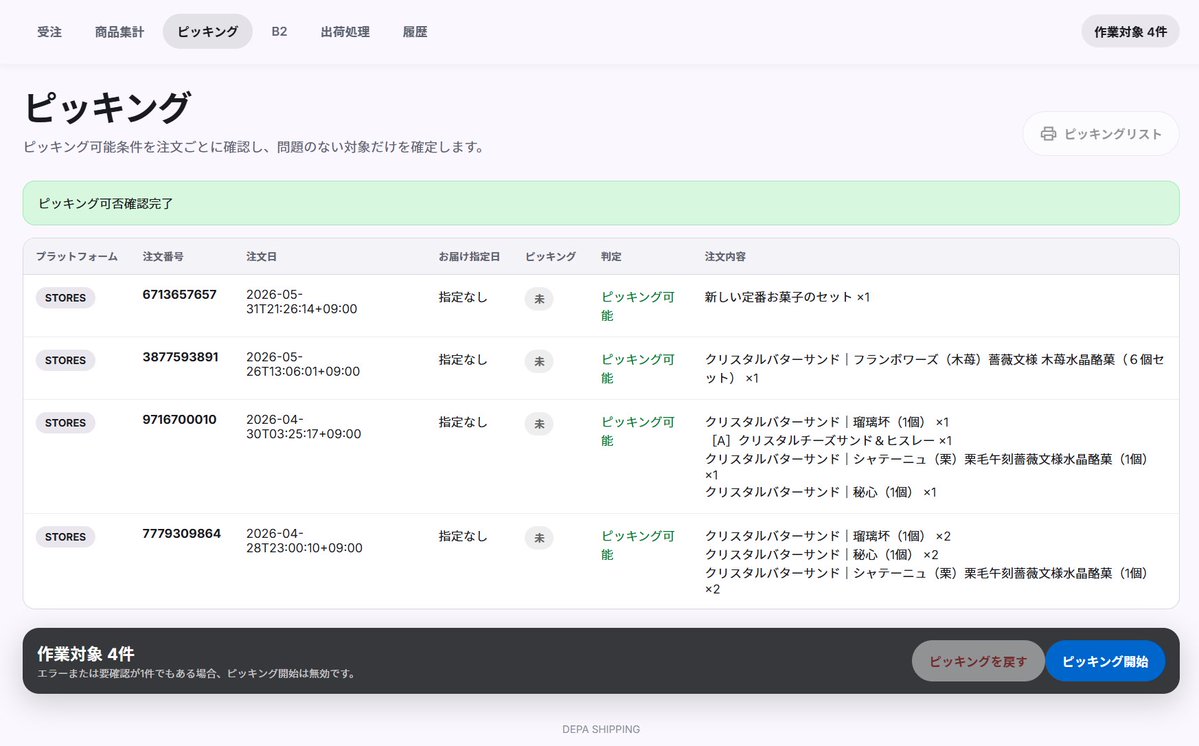The height and width of the screenshot is (746, 1199).
Task: Go to the 出荷処理 tab
Action: coord(345,31)
